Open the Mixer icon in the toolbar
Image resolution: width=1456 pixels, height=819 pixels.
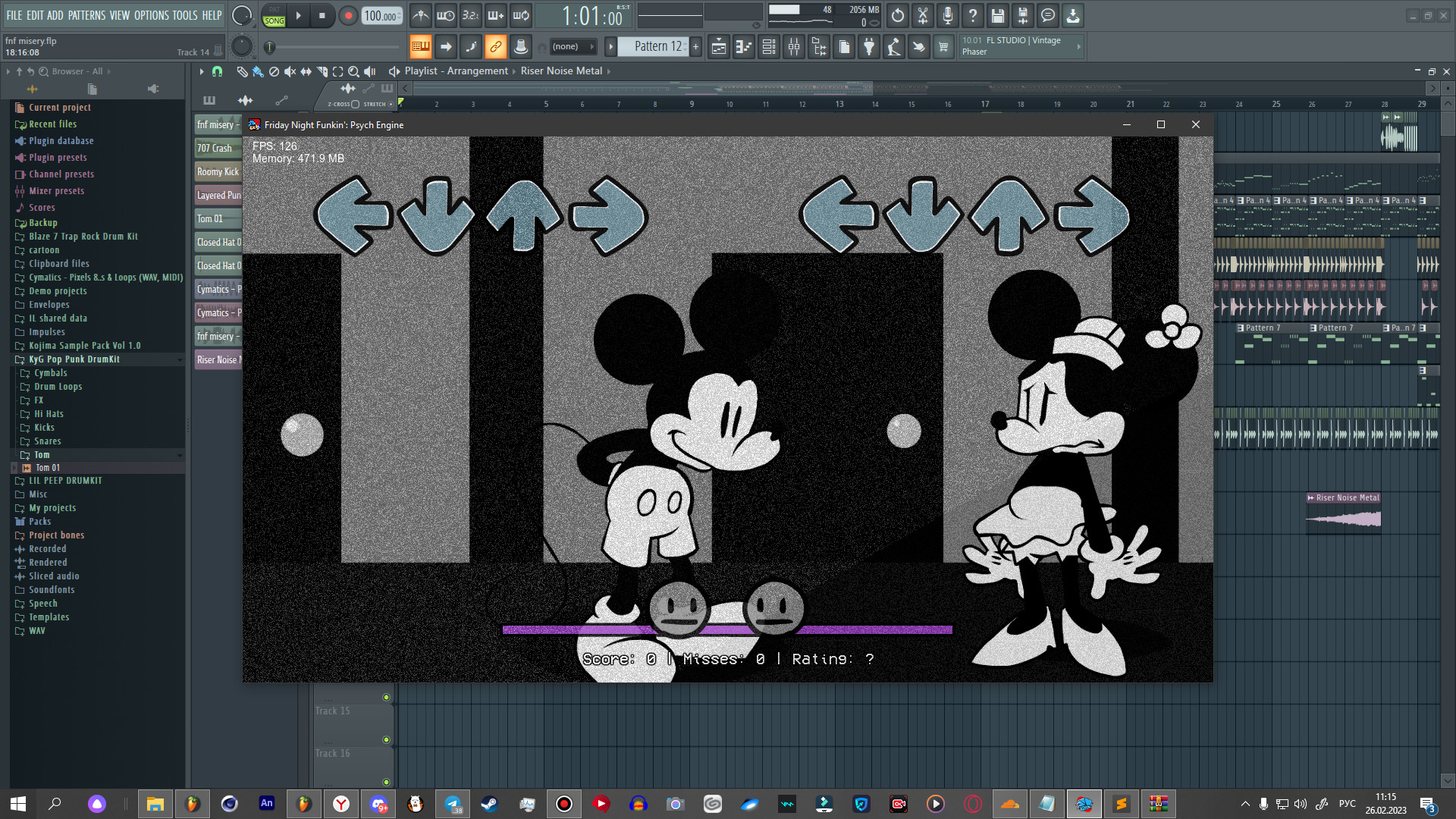coord(794,46)
